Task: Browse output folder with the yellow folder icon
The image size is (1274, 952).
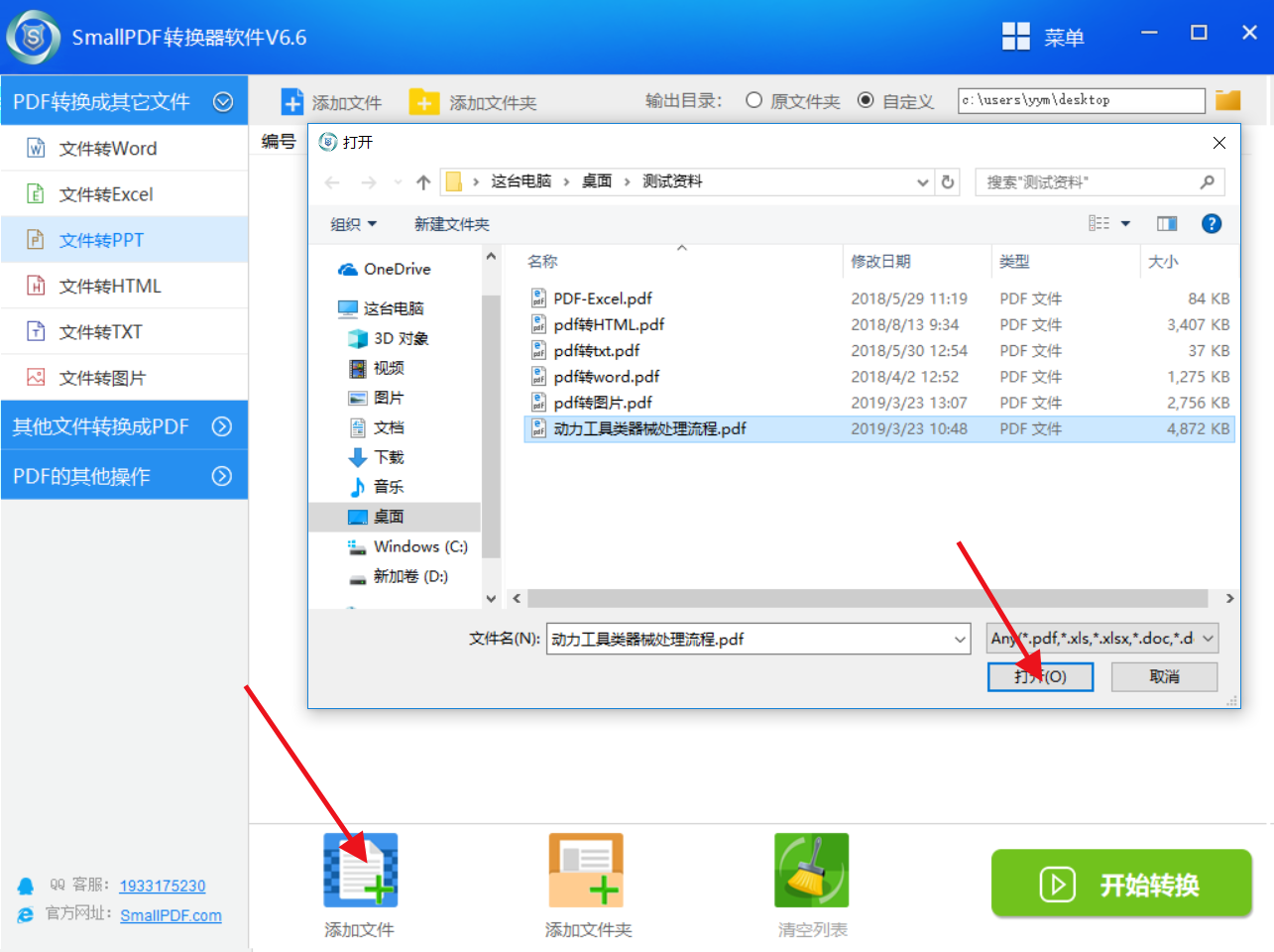Action: pos(1228,100)
